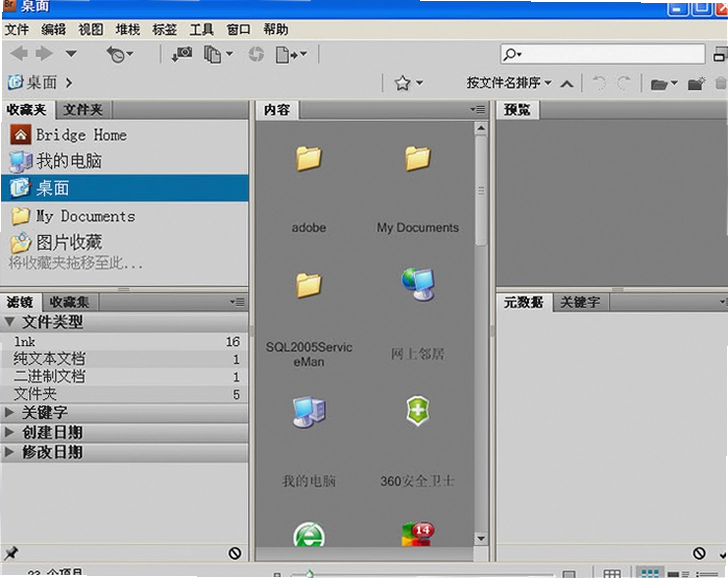
Task: Toggle the lnk file type filter
Action: [124, 342]
